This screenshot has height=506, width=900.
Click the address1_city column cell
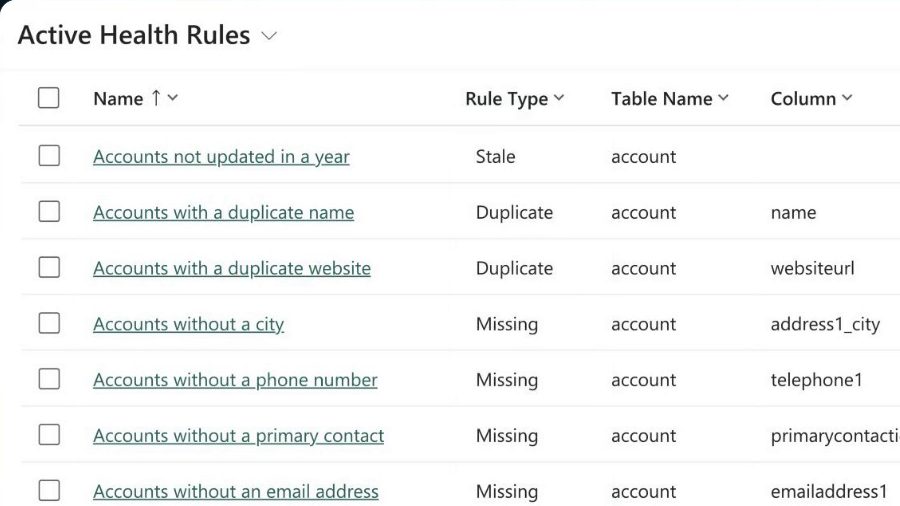tap(825, 325)
